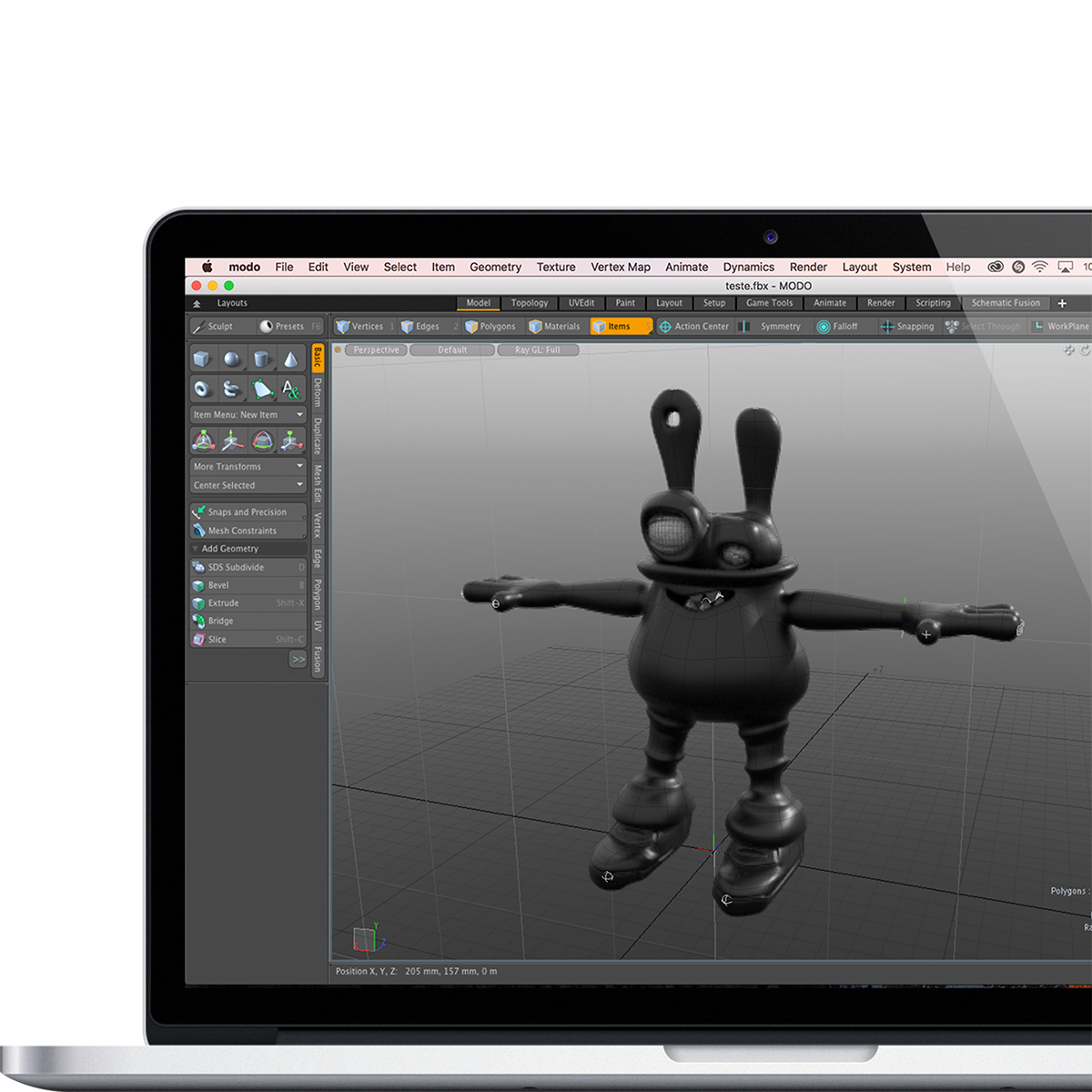This screenshot has height=1092, width=1092.
Task: Apply SDS Subdivide
Action: (248, 567)
